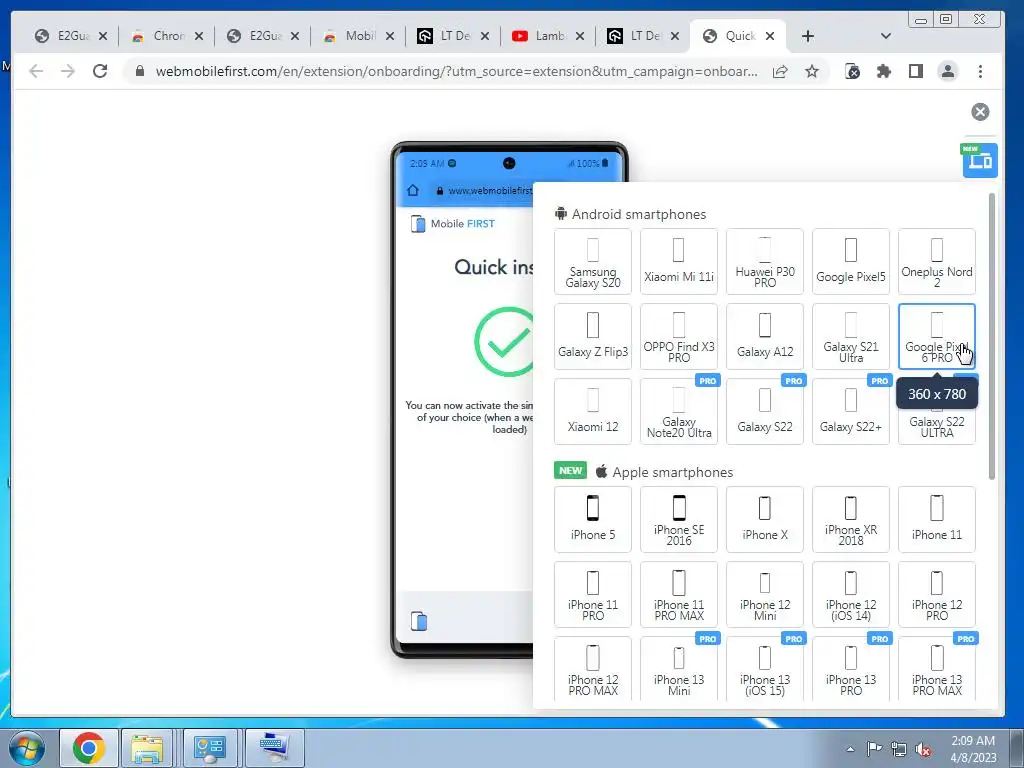Reload the current page
Image resolution: width=1024 pixels, height=768 pixels.
(x=100, y=71)
